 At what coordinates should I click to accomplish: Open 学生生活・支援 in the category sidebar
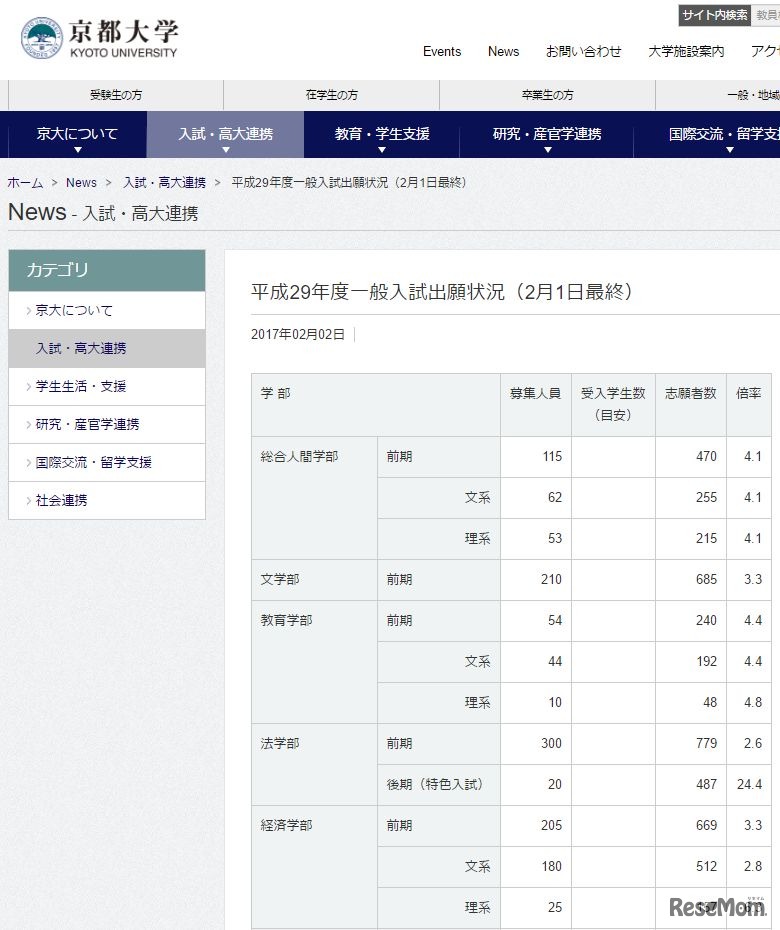(80, 387)
